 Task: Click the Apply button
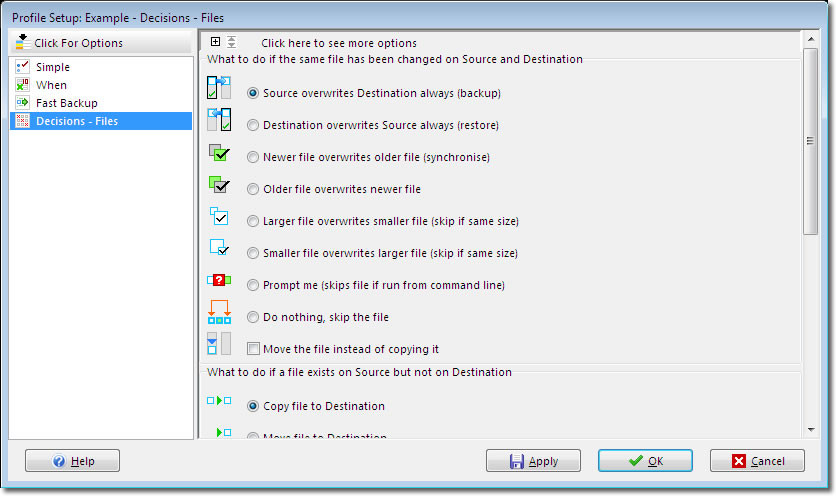[533, 461]
